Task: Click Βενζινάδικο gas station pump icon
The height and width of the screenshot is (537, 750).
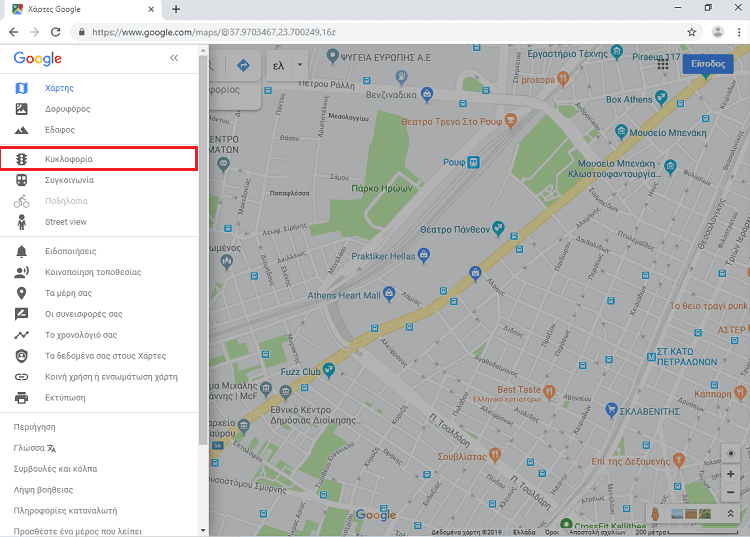Action: click(x=401, y=77)
